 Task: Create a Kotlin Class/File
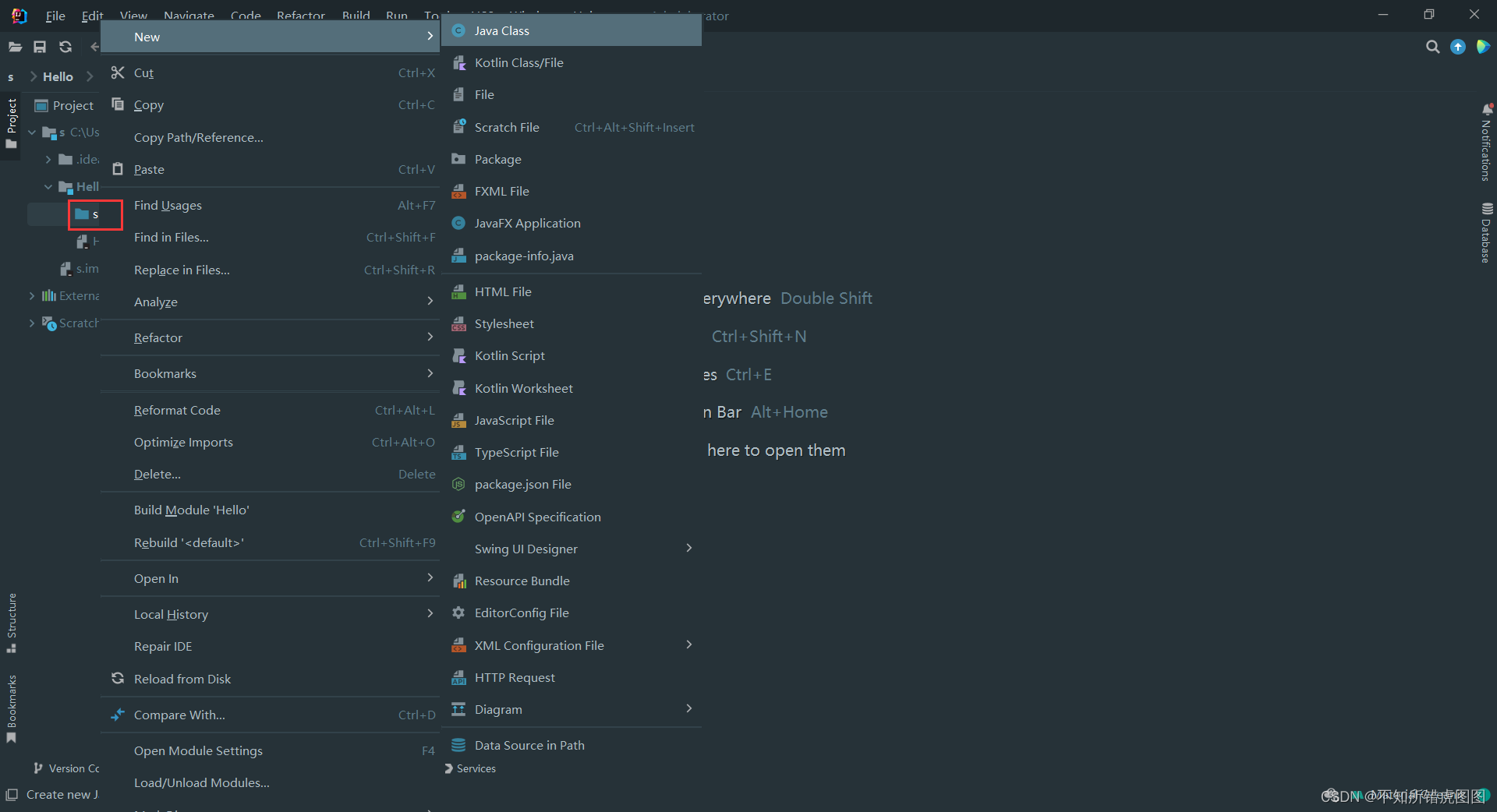tap(572, 62)
